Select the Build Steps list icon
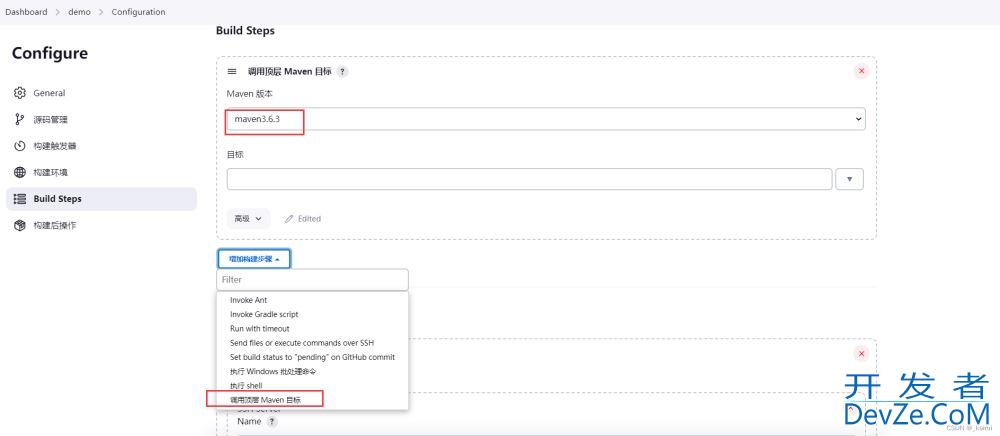This screenshot has height=436, width=1000. click(x=19, y=199)
